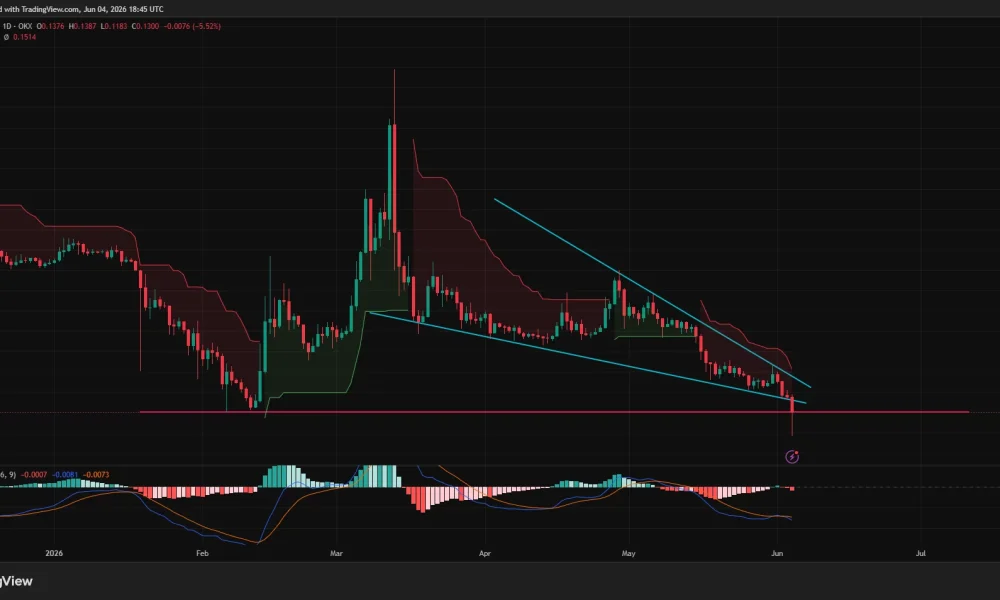Click the indicator value 0.1514
Screen dimensions: 1000x600
click(x=25, y=37)
